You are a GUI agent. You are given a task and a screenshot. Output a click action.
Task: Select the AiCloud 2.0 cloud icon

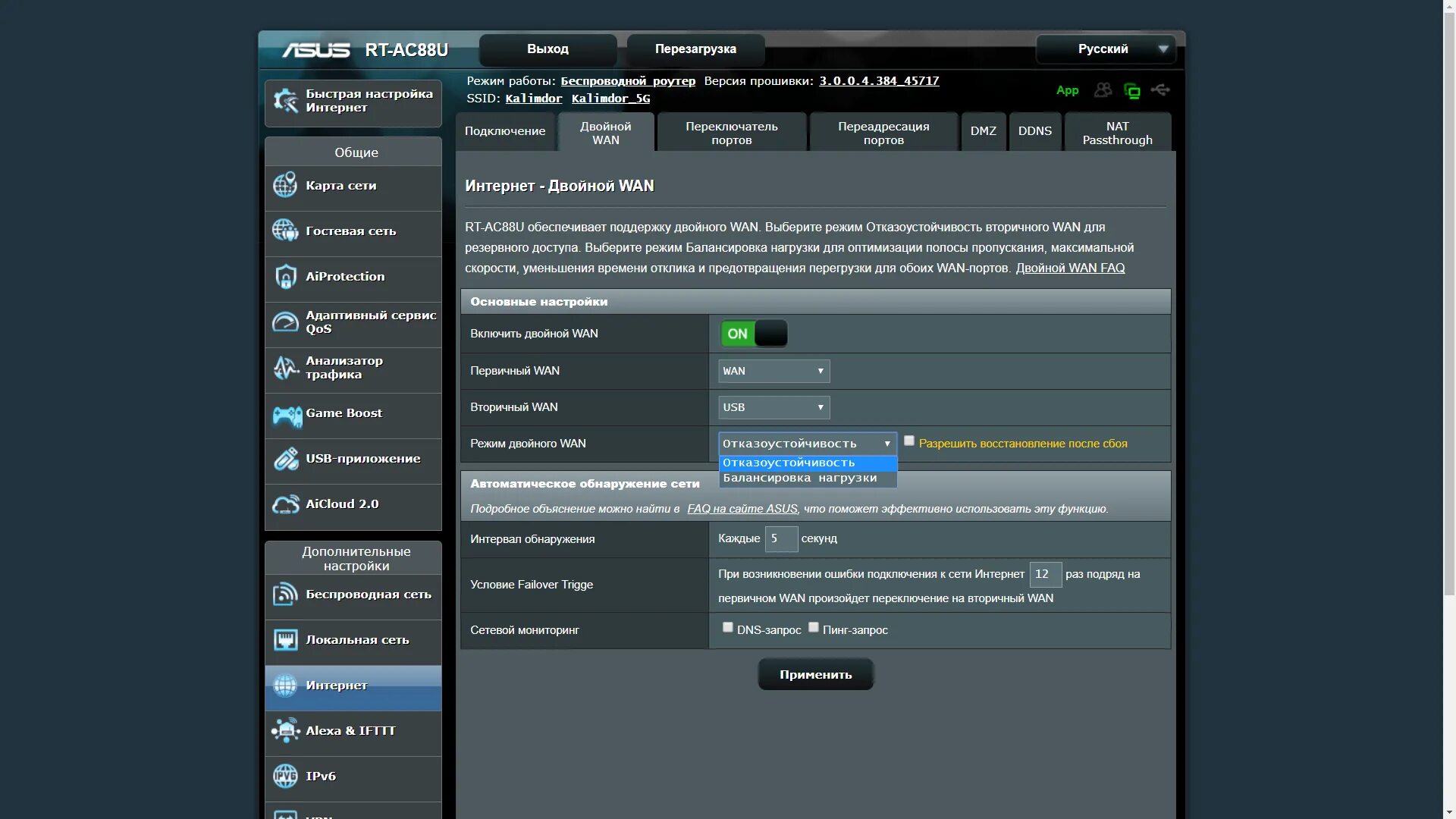click(x=286, y=504)
